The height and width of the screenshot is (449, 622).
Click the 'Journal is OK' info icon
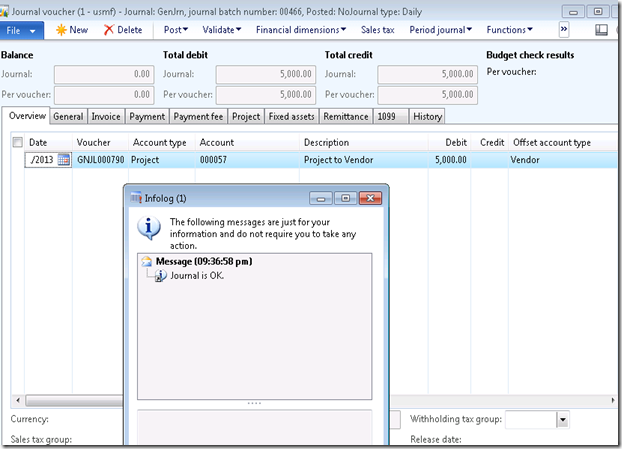pyautogui.click(x=161, y=275)
